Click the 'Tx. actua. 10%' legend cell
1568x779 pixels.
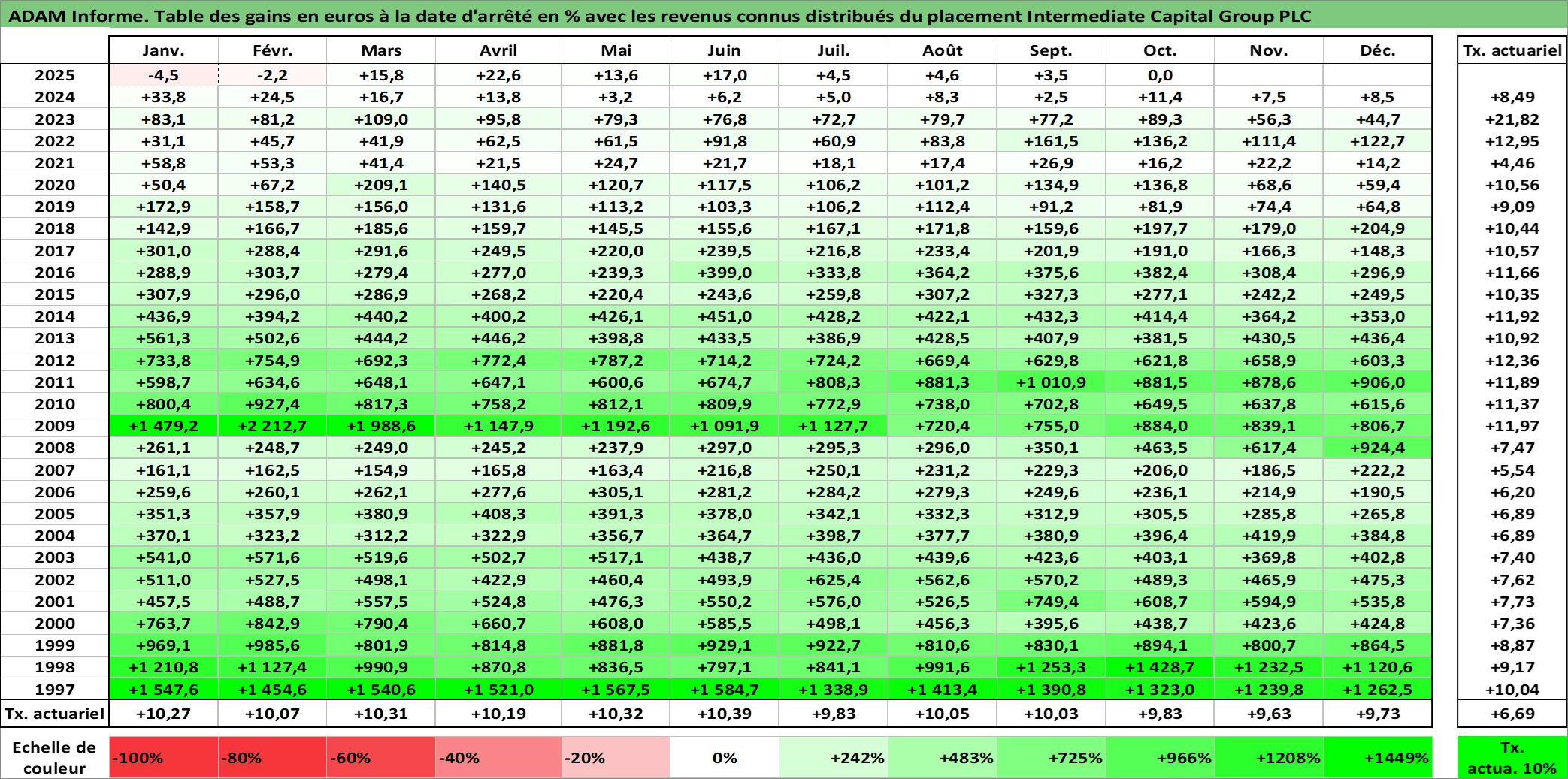1512,757
